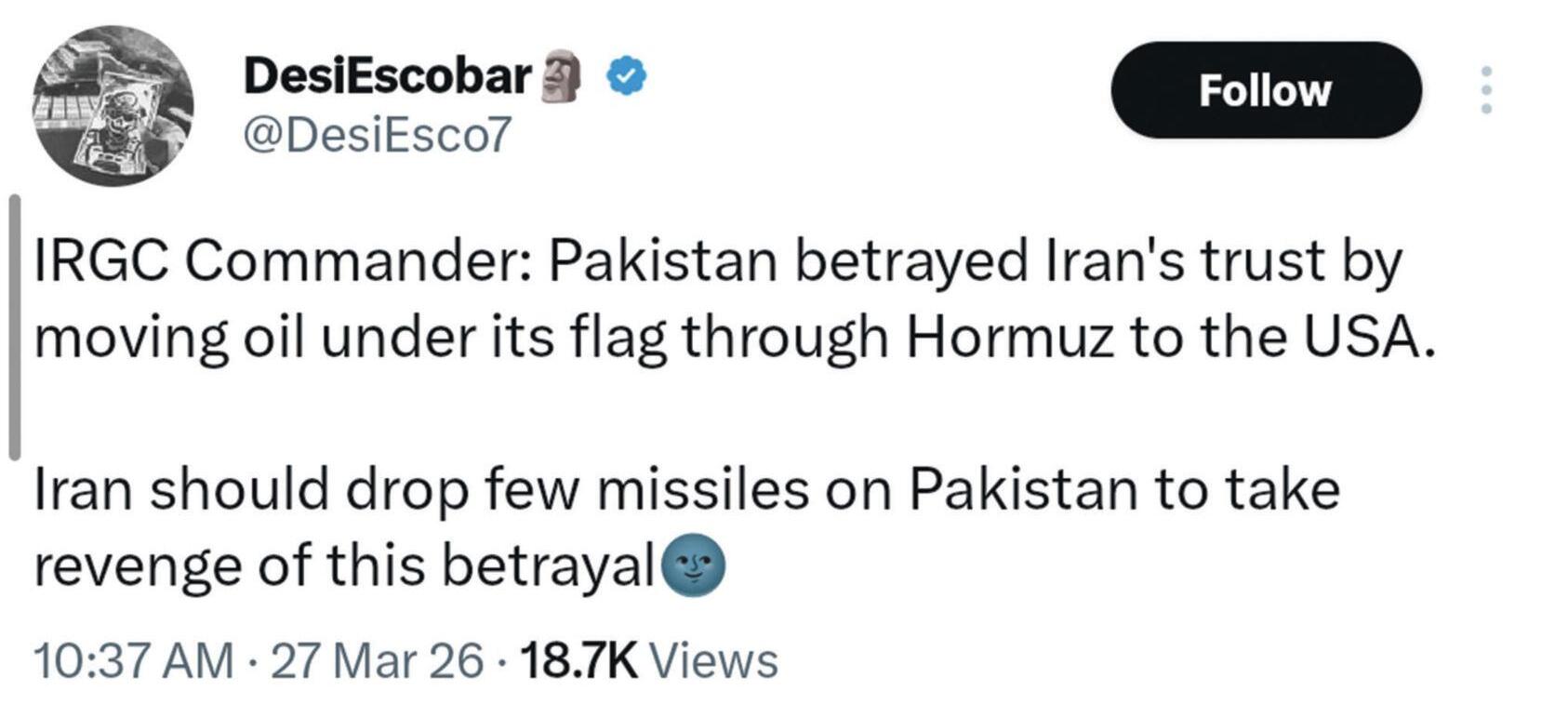
Task: Click the text 'revenge of this betrayal'
Action: (344, 565)
